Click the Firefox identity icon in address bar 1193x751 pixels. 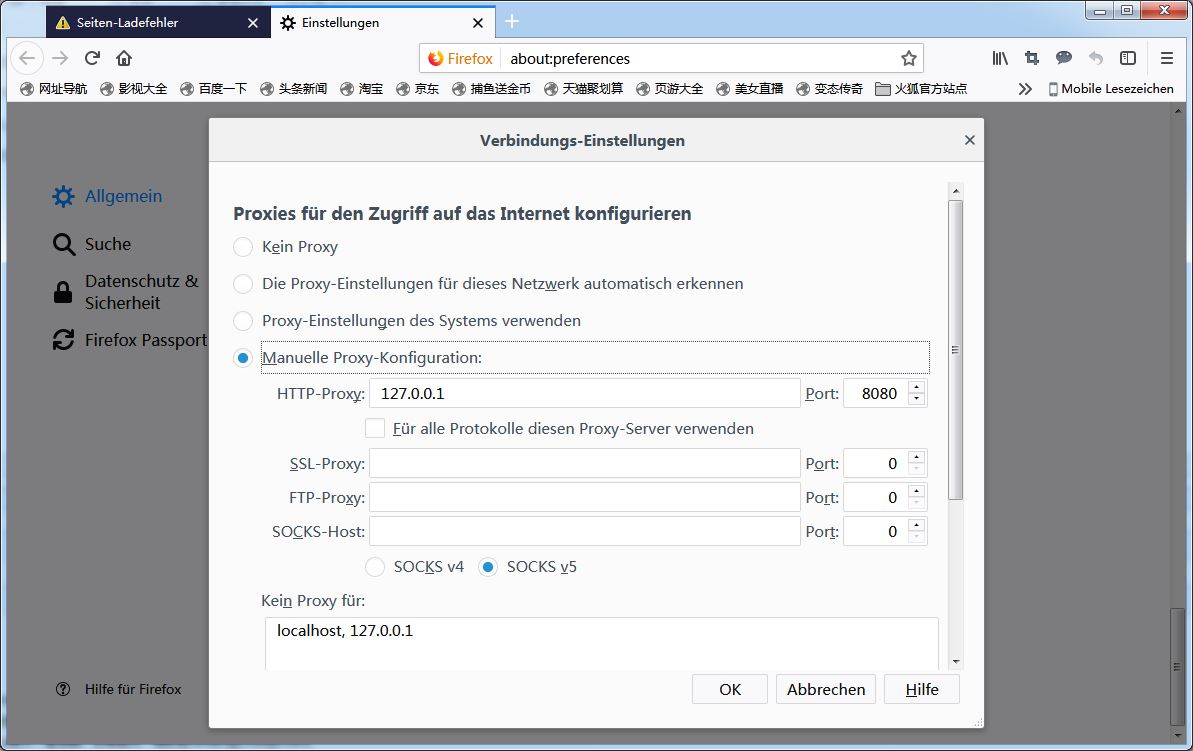pos(460,59)
